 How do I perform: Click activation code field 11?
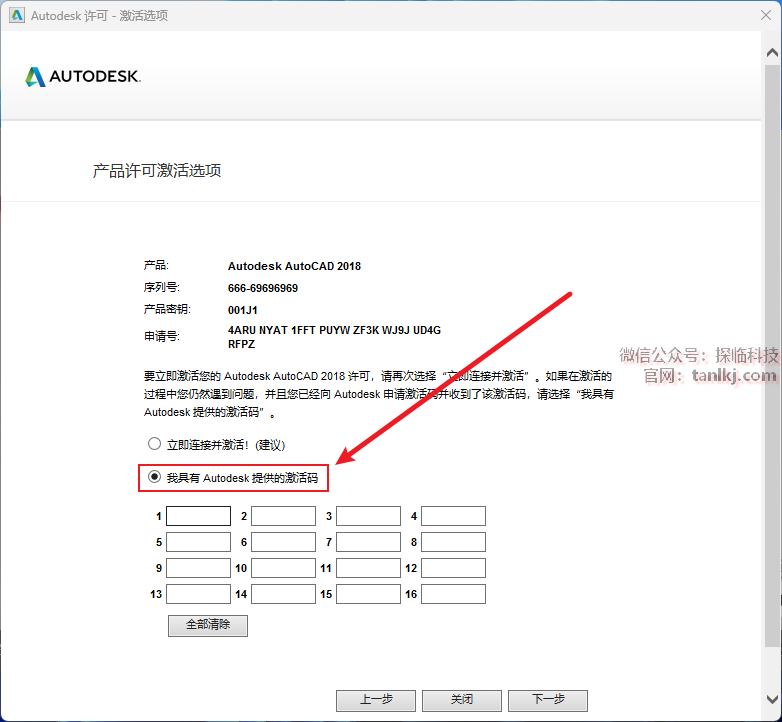coord(369,568)
